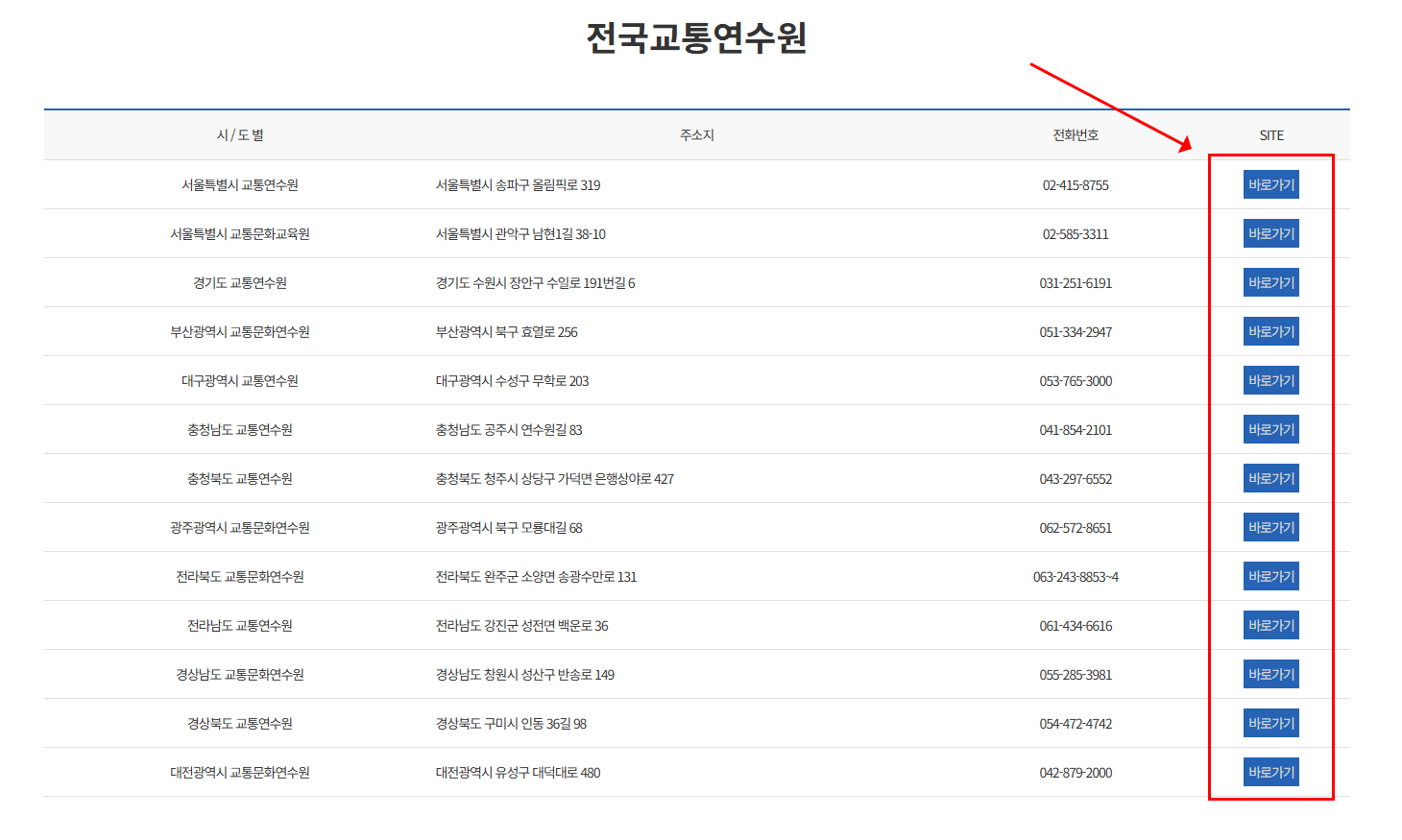The height and width of the screenshot is (840, 1402).
Task: Click address 서울특별시 관악구 남현1길 38-10
Action: click(520, 233)
